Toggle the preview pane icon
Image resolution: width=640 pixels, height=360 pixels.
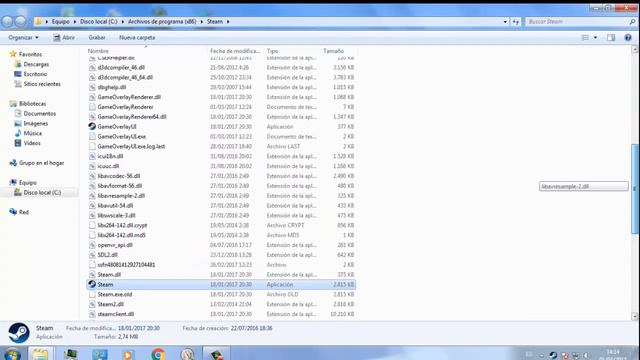[611, 38]
